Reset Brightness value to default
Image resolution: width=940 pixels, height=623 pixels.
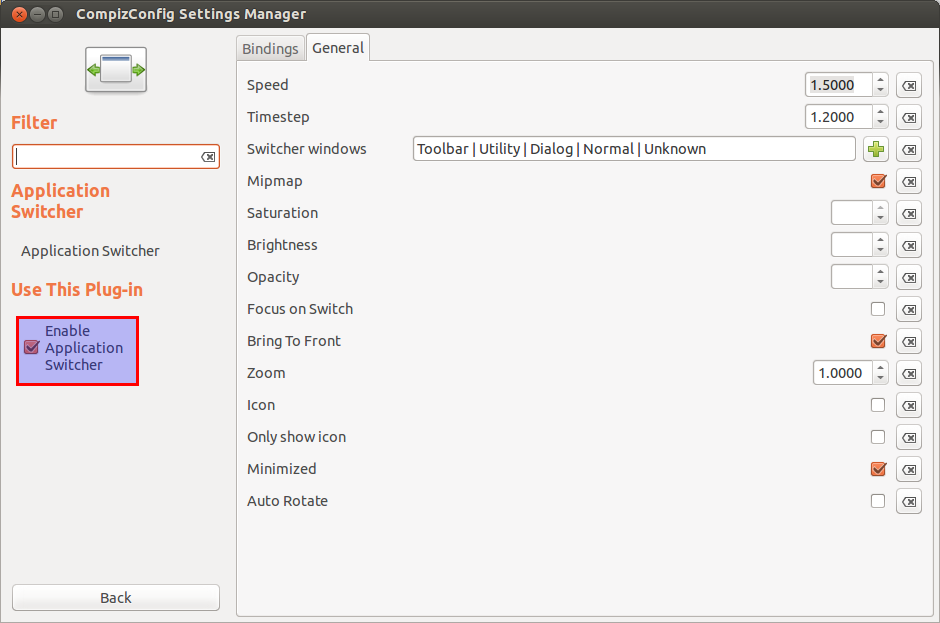pyautogui.click(x=909, y=246)
